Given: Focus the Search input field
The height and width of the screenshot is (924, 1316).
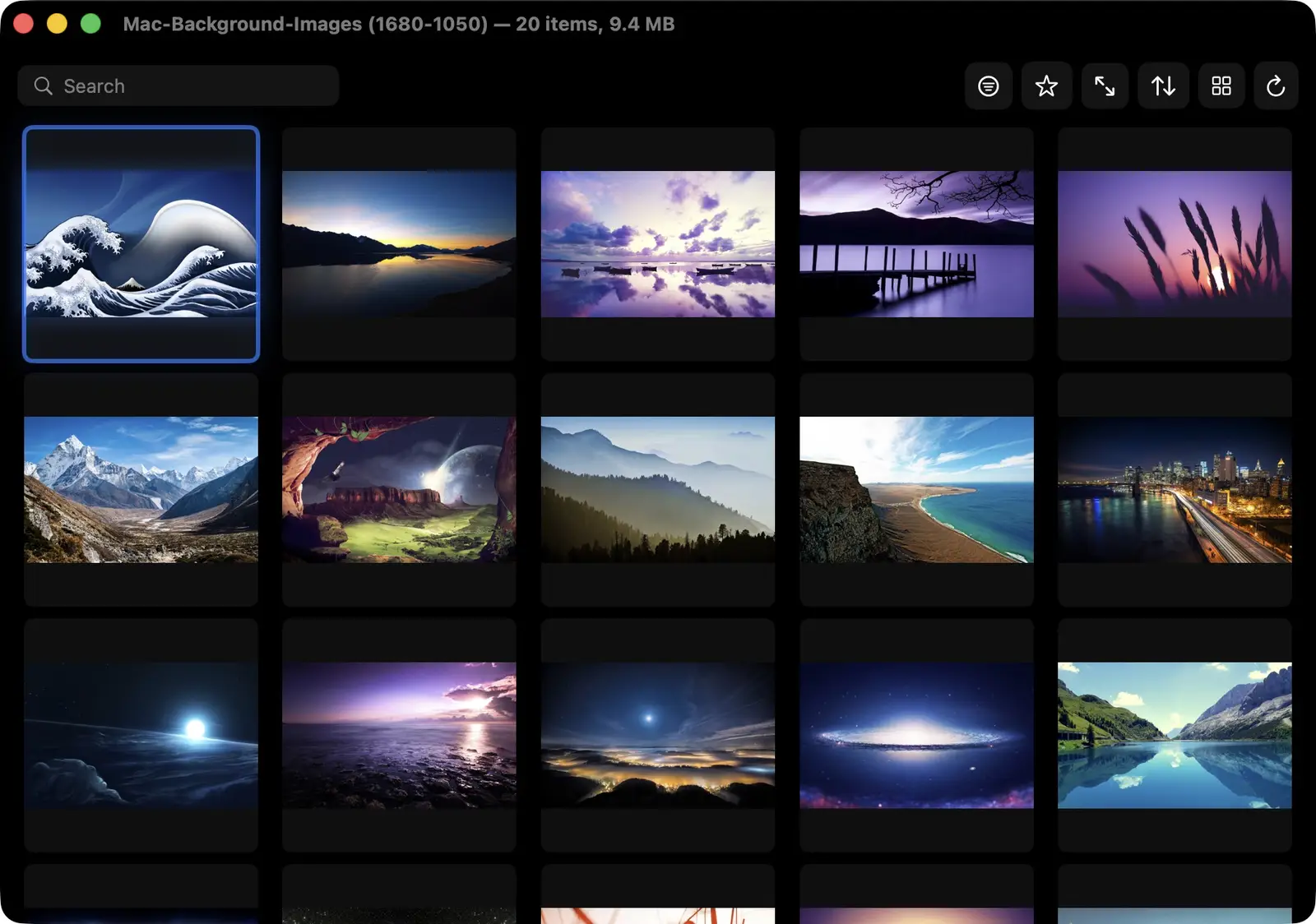Looking at the screenshot, I should [178, 85].
